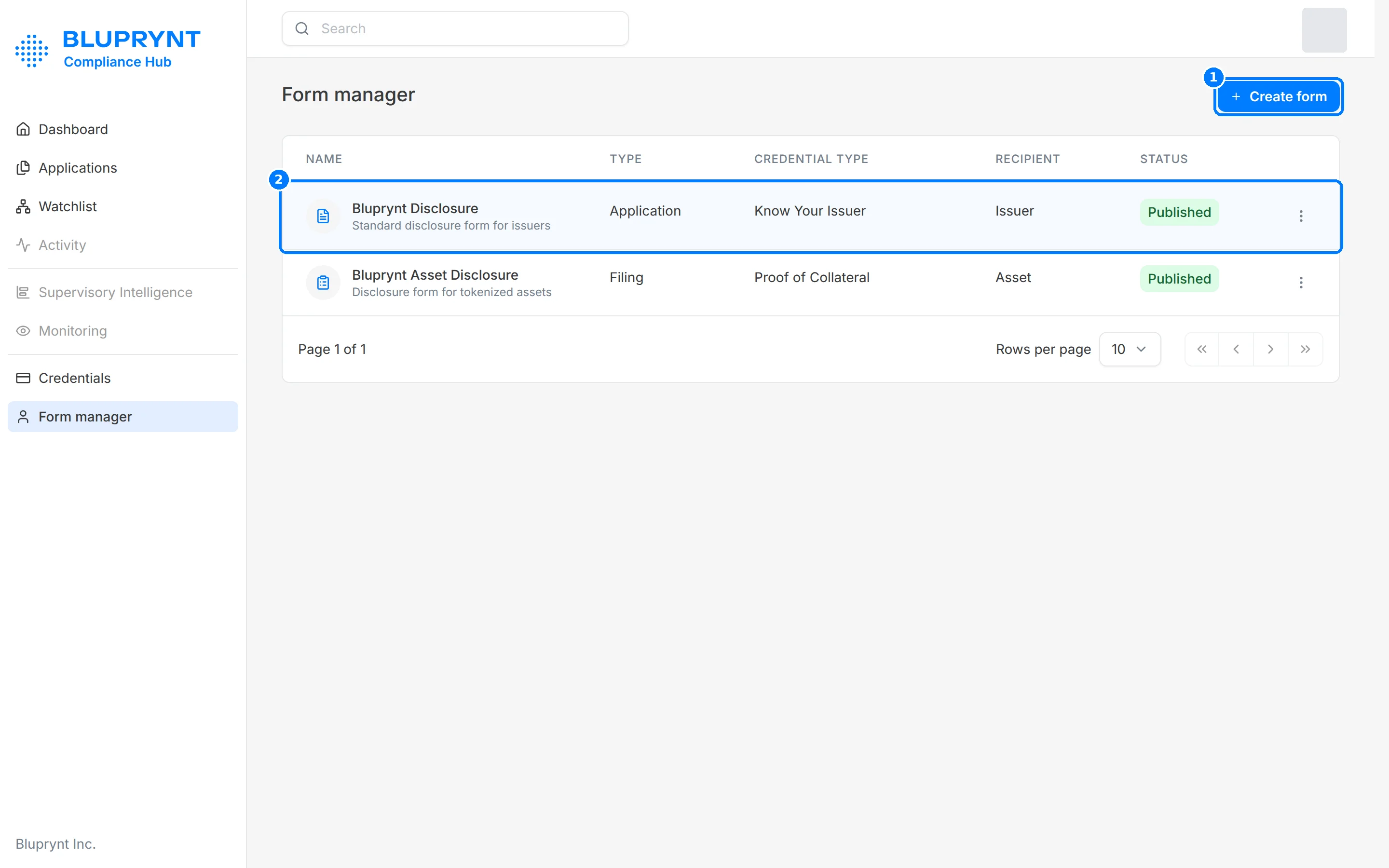
Task: Click the "Know Your Issuer" cell
Action: tap(810, 211)
